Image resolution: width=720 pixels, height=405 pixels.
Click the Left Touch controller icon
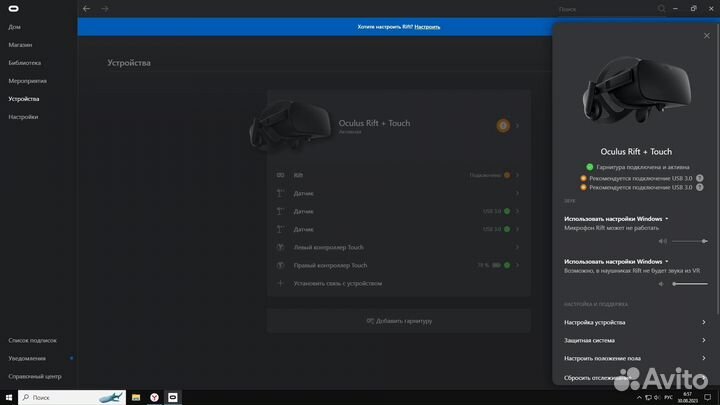pos(281,247)
